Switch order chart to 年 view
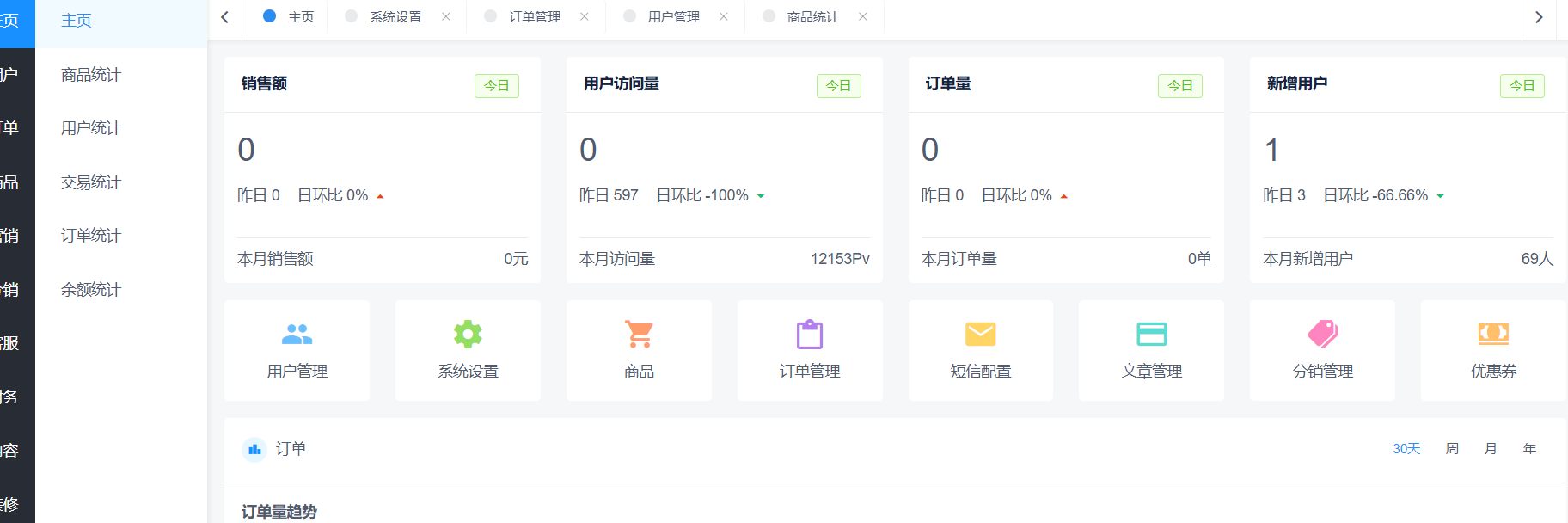Image resolution: width=1568 pixels, height=523 pixels. point(1529,449)
